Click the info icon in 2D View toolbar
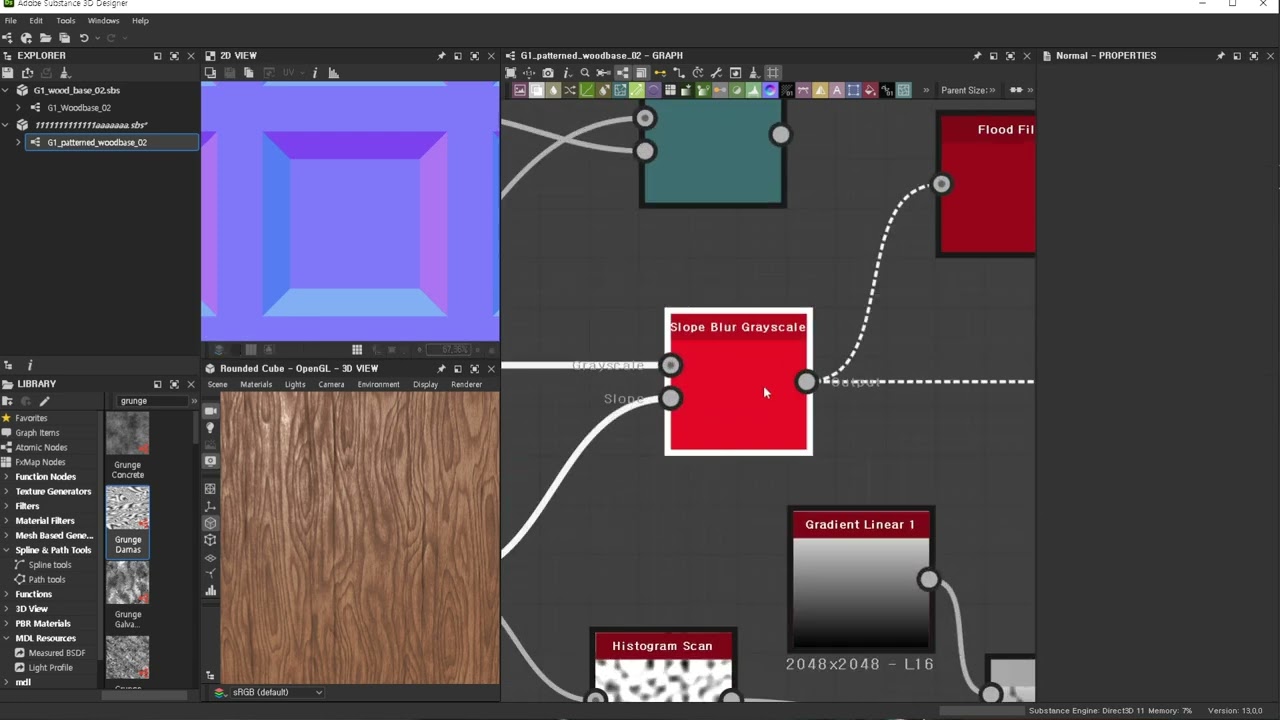1280x720 pixels. tap(315, 73)
